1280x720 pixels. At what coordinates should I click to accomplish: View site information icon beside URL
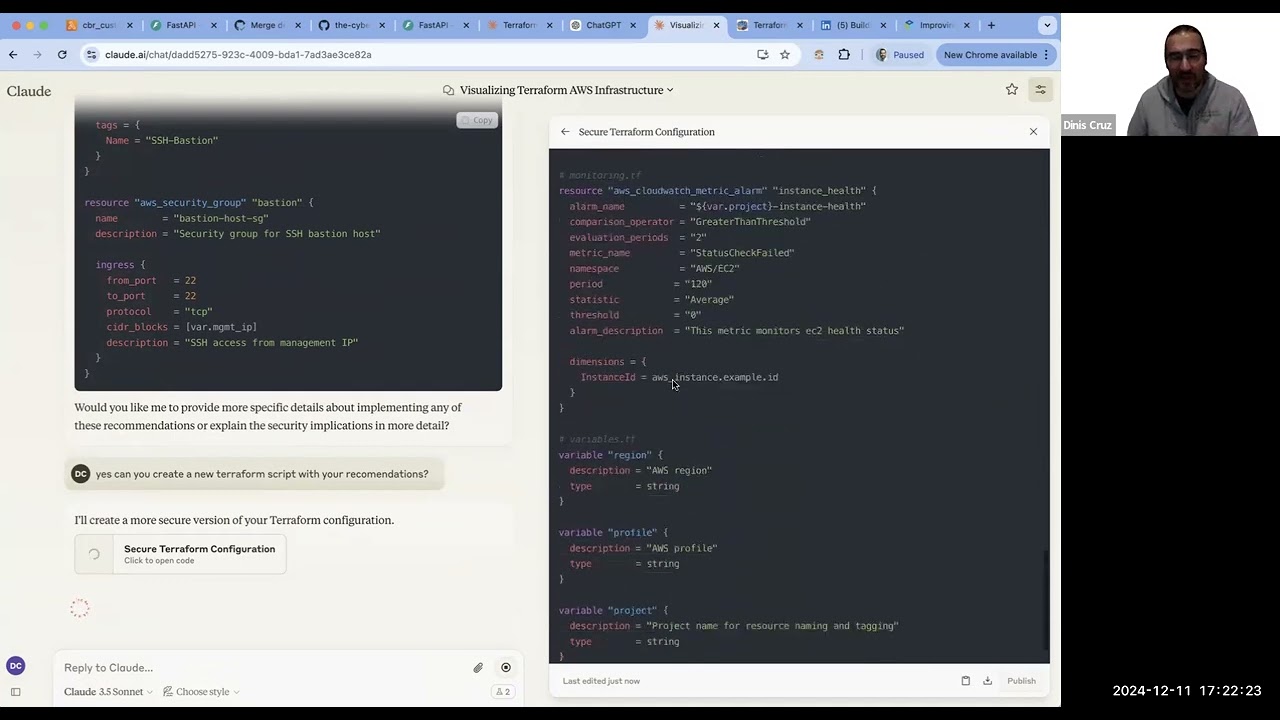91,55
